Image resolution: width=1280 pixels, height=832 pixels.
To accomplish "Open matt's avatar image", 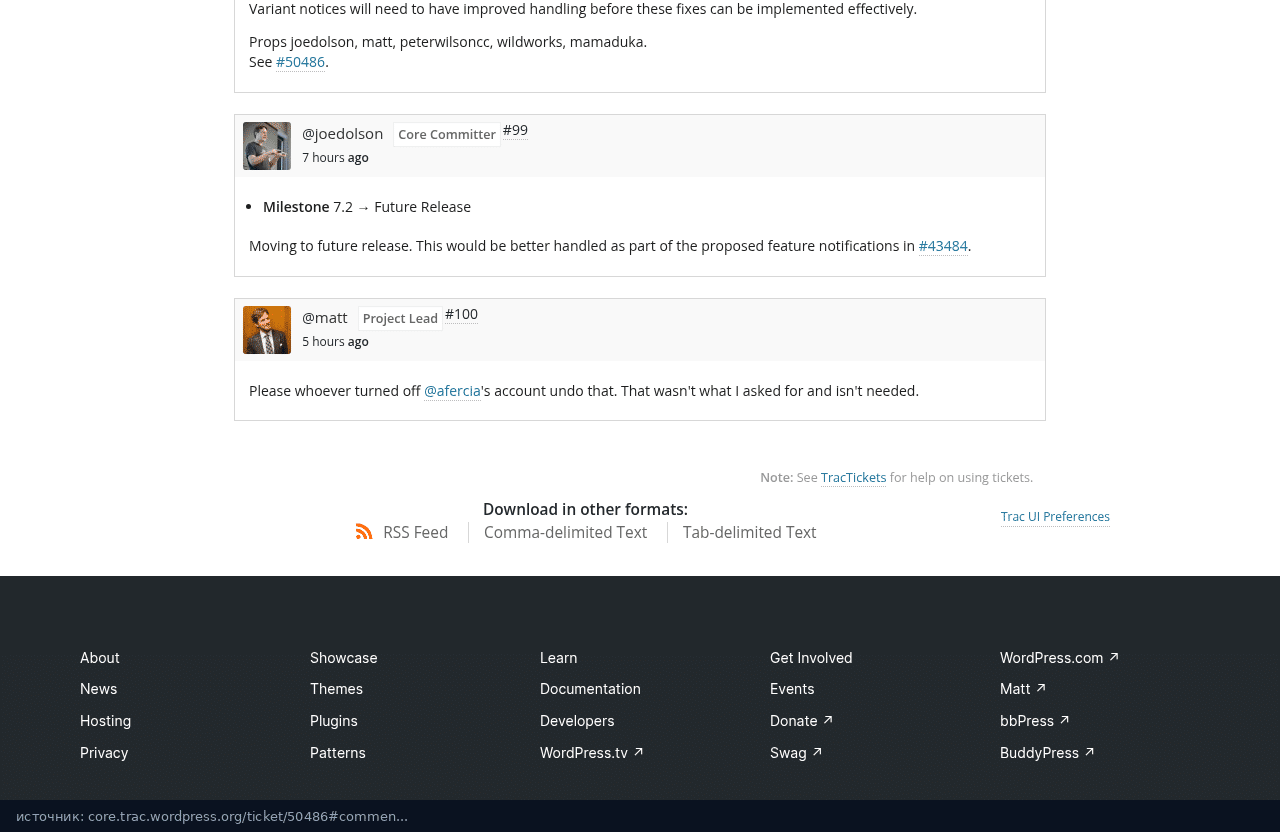I will 267,330.
